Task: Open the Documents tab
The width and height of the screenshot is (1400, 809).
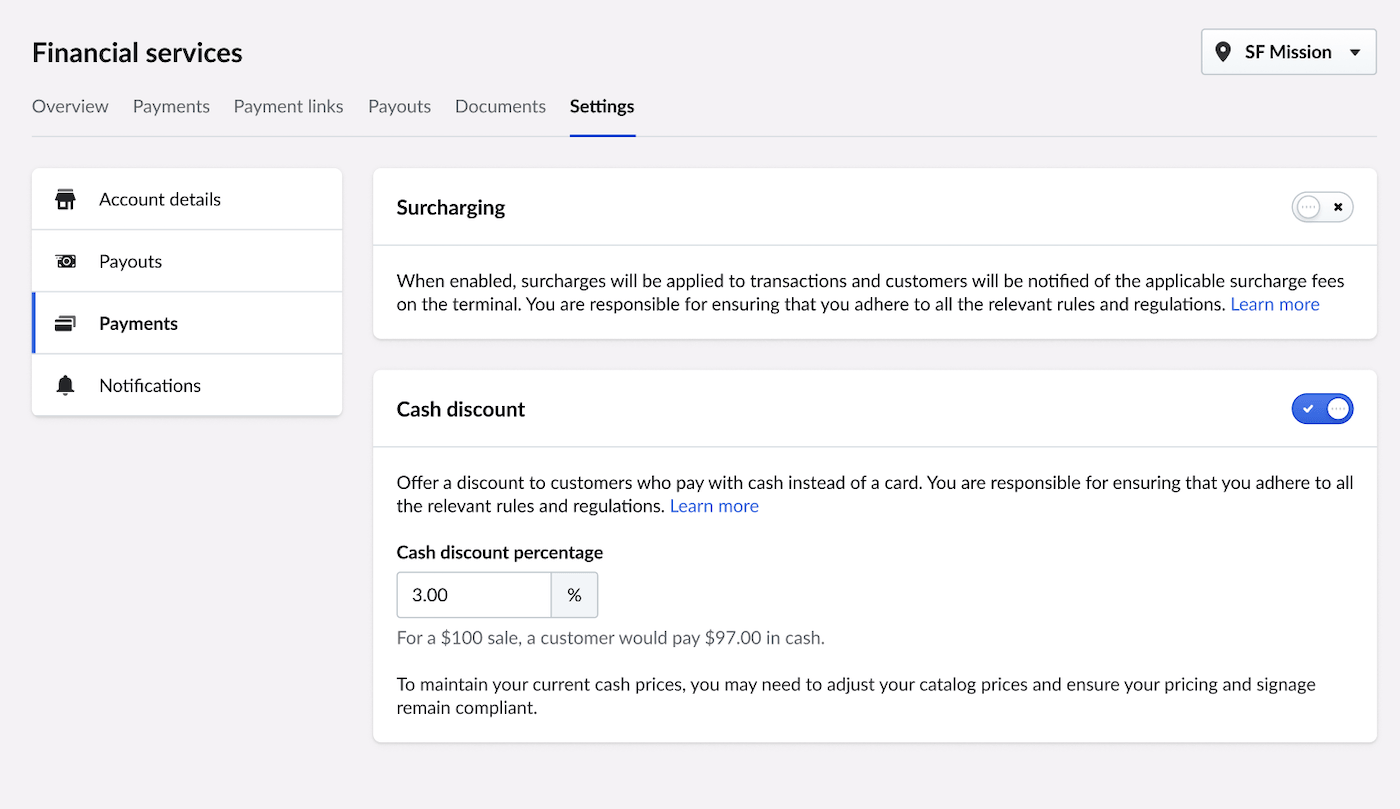Action: pyautogui.click(x=500, y=106)
